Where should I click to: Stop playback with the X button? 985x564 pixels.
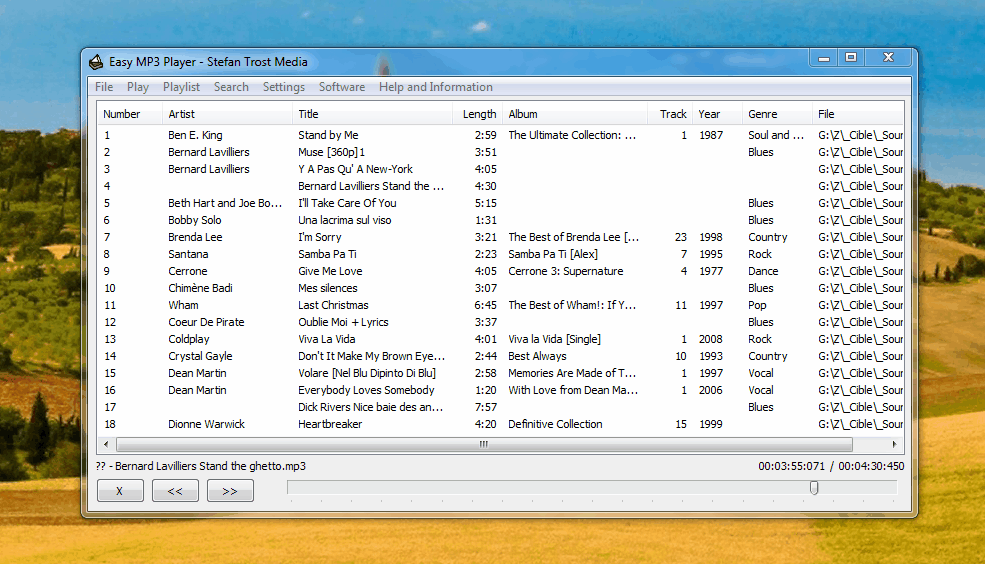(120, 491)
